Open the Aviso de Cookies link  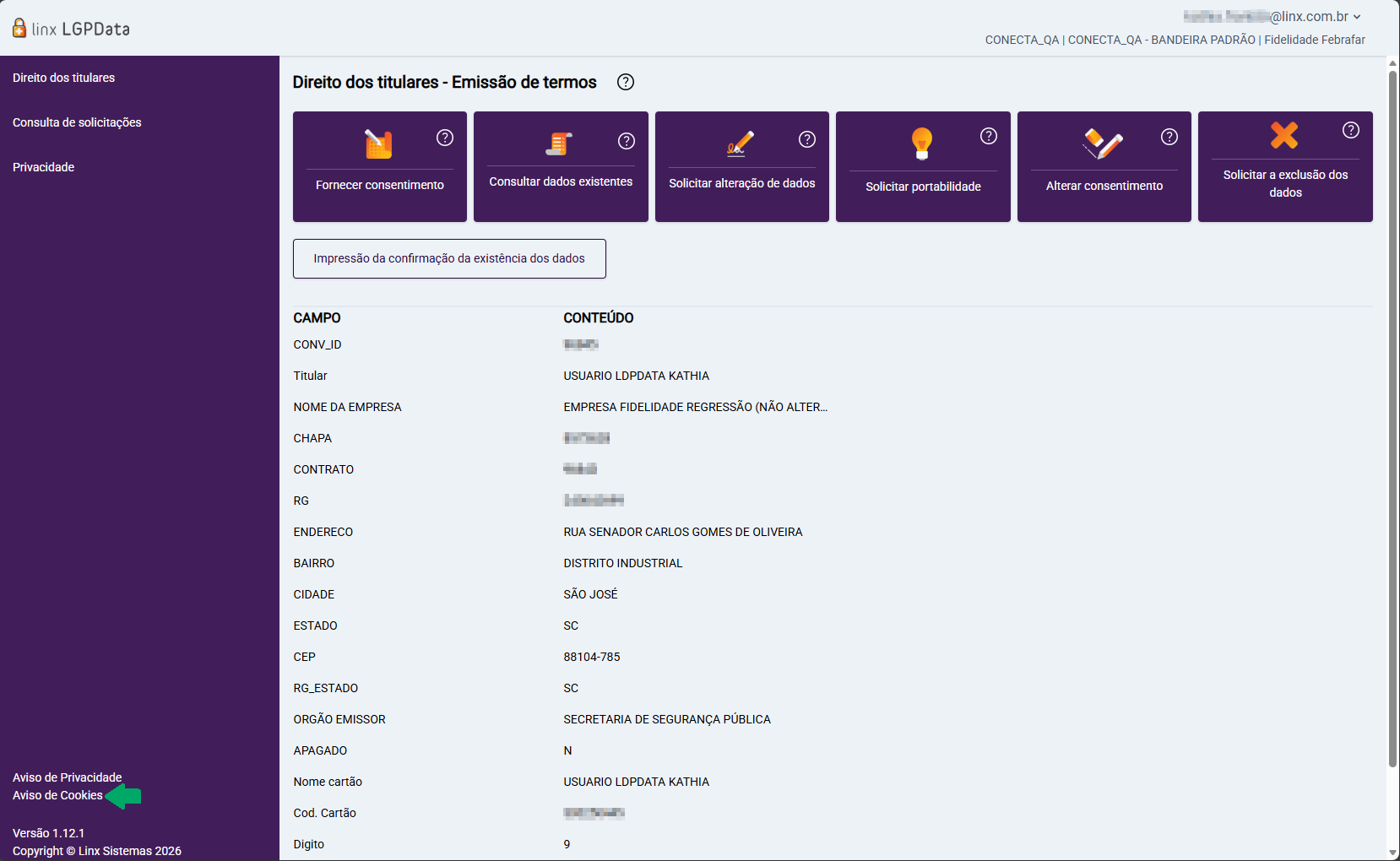[x=57, y=795]
